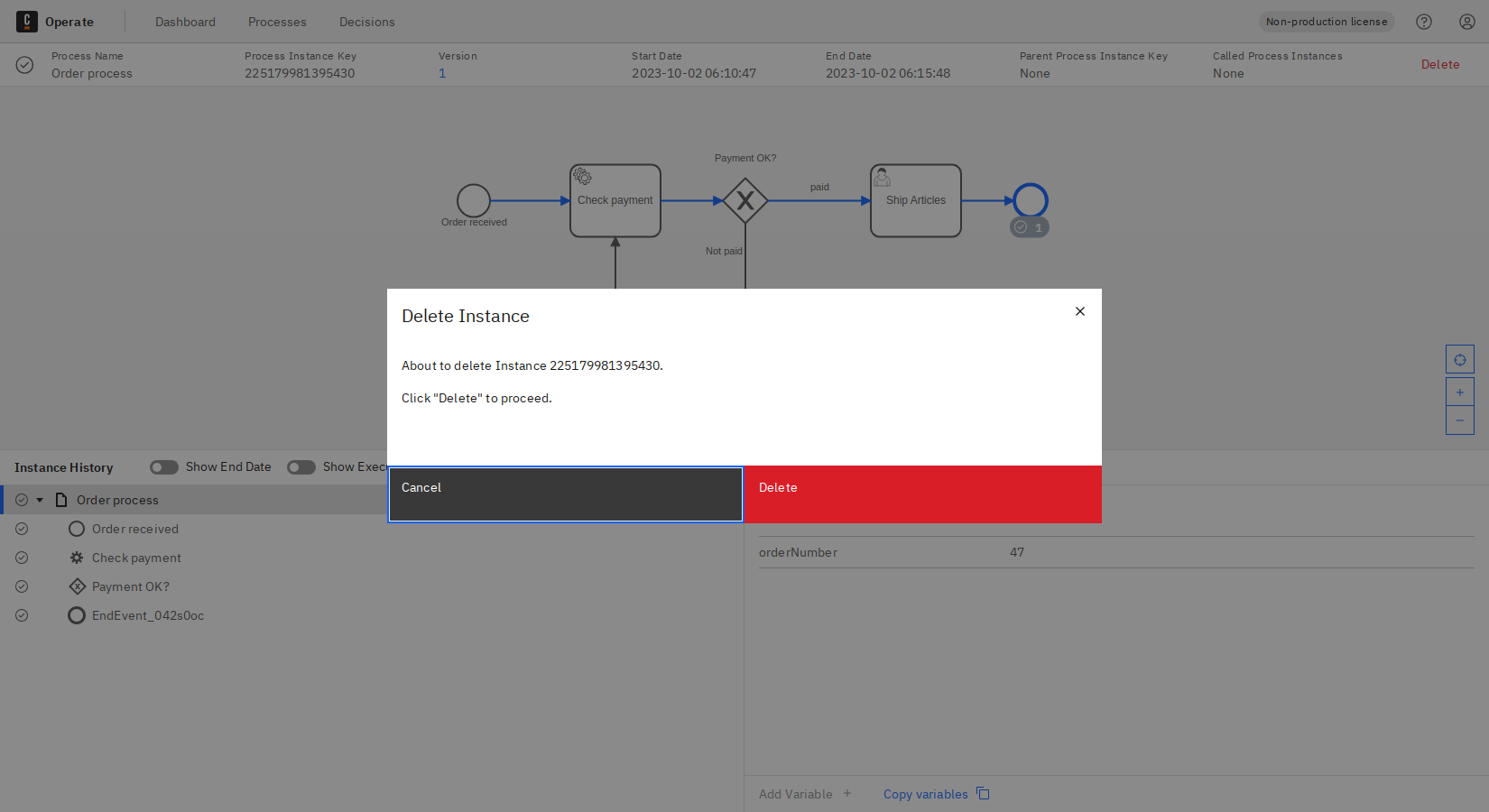Select the gear icon beside Check payment
The height and width of the screenshot is (812, 1489).
pos(76,558)
